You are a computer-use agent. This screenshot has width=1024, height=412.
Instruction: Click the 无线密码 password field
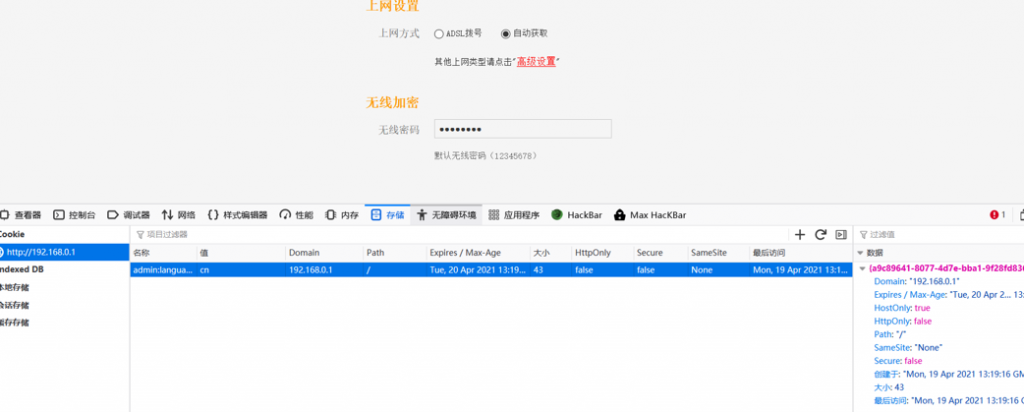coord(522,129)
